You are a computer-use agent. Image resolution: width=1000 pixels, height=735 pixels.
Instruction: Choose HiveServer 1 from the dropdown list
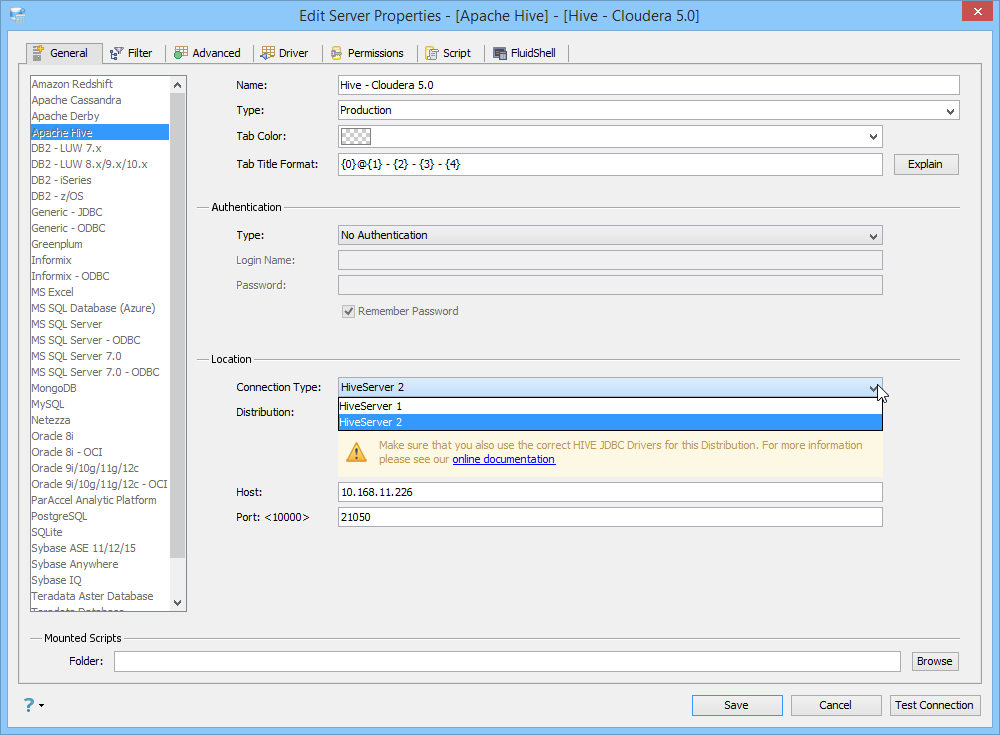610,406
